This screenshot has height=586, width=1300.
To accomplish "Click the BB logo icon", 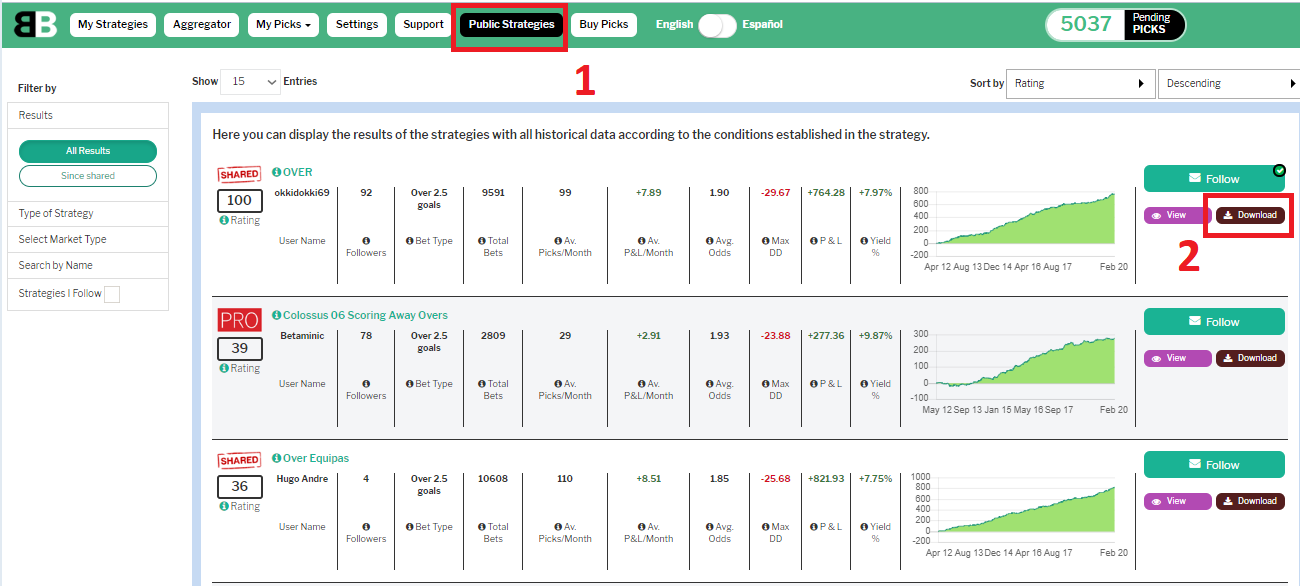I will pos(35,24).
